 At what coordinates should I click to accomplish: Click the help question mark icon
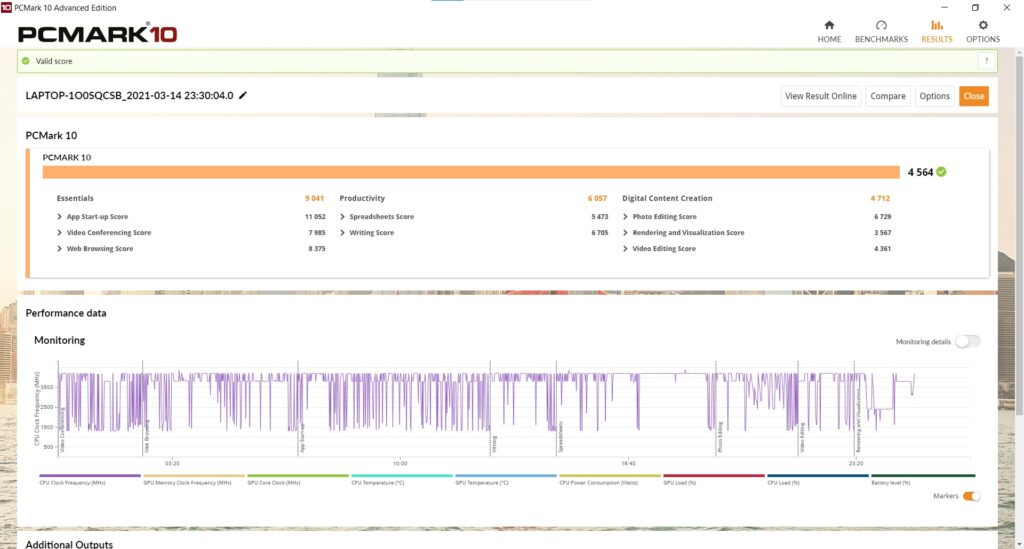[986, 61]
